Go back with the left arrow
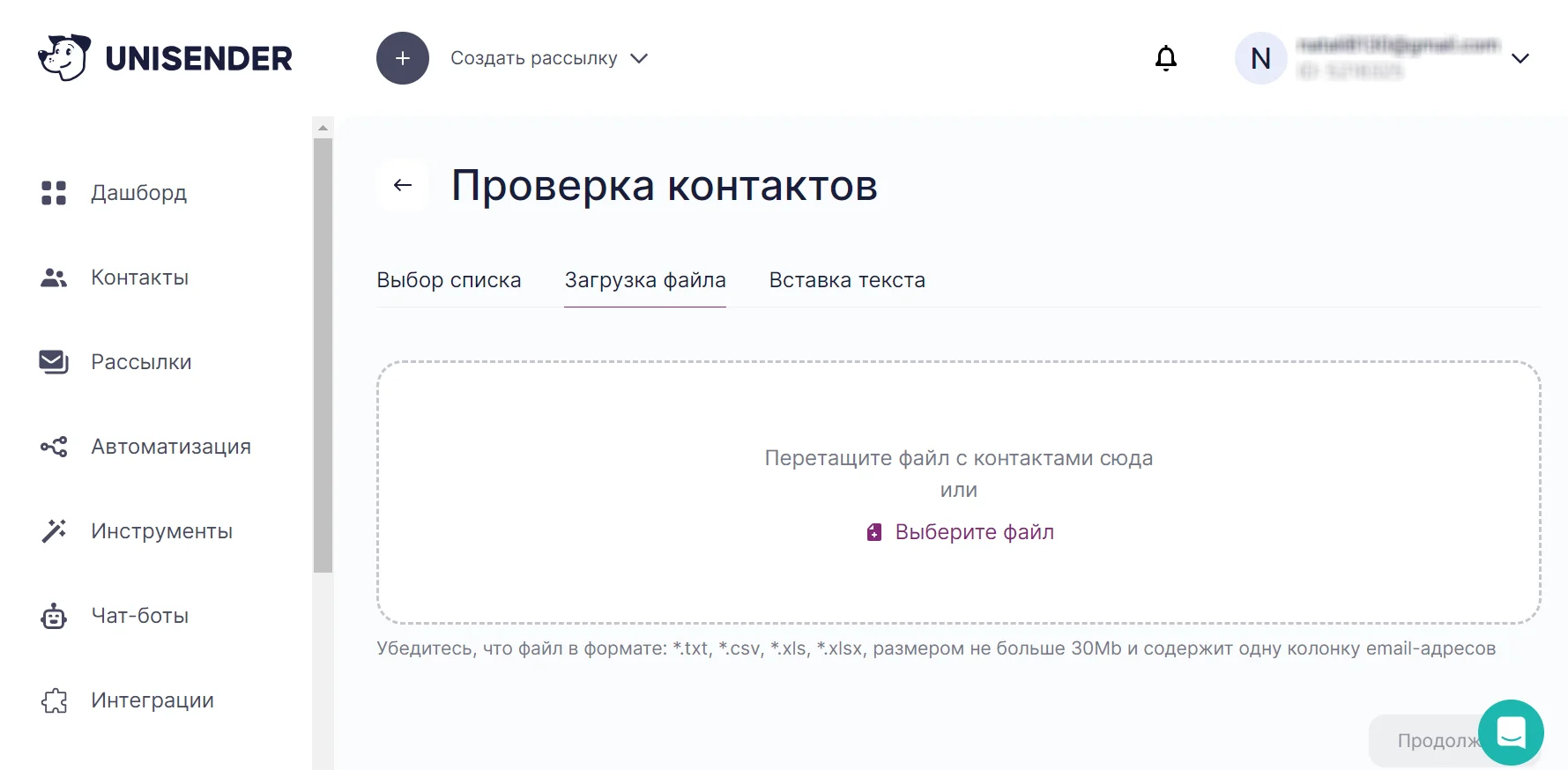1568x770 pixels. click(403, 185)
